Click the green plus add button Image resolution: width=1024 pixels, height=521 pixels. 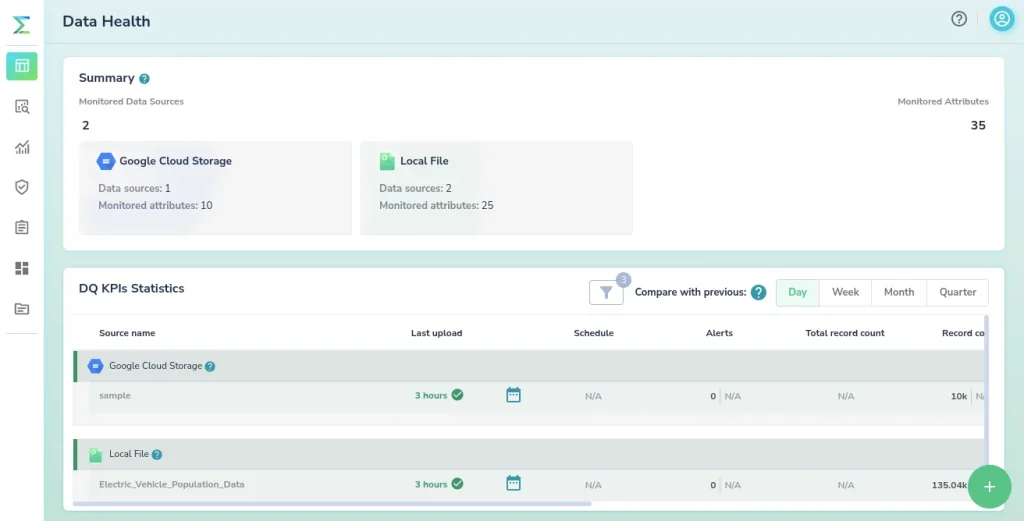coord(989,487)
